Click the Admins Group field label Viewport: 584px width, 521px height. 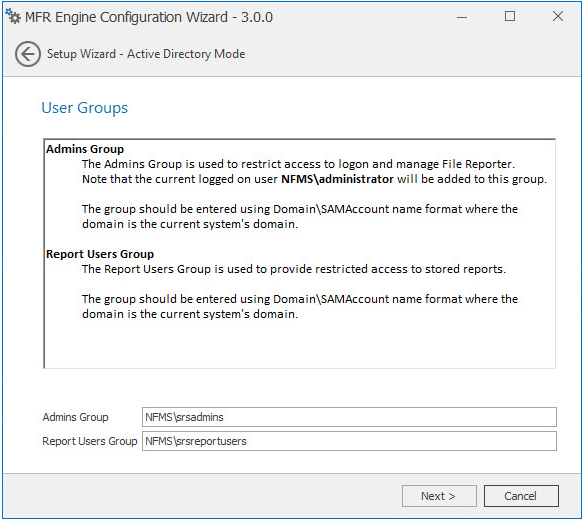pos(75,417)
